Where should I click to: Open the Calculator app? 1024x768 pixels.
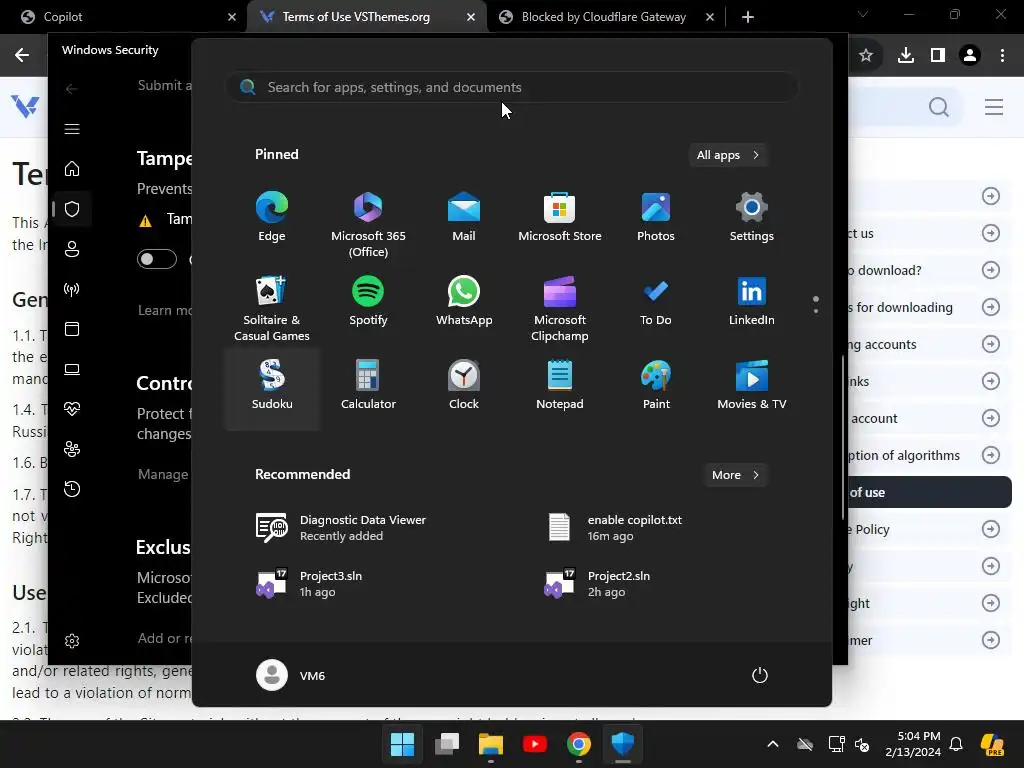(x=368, y=386)
